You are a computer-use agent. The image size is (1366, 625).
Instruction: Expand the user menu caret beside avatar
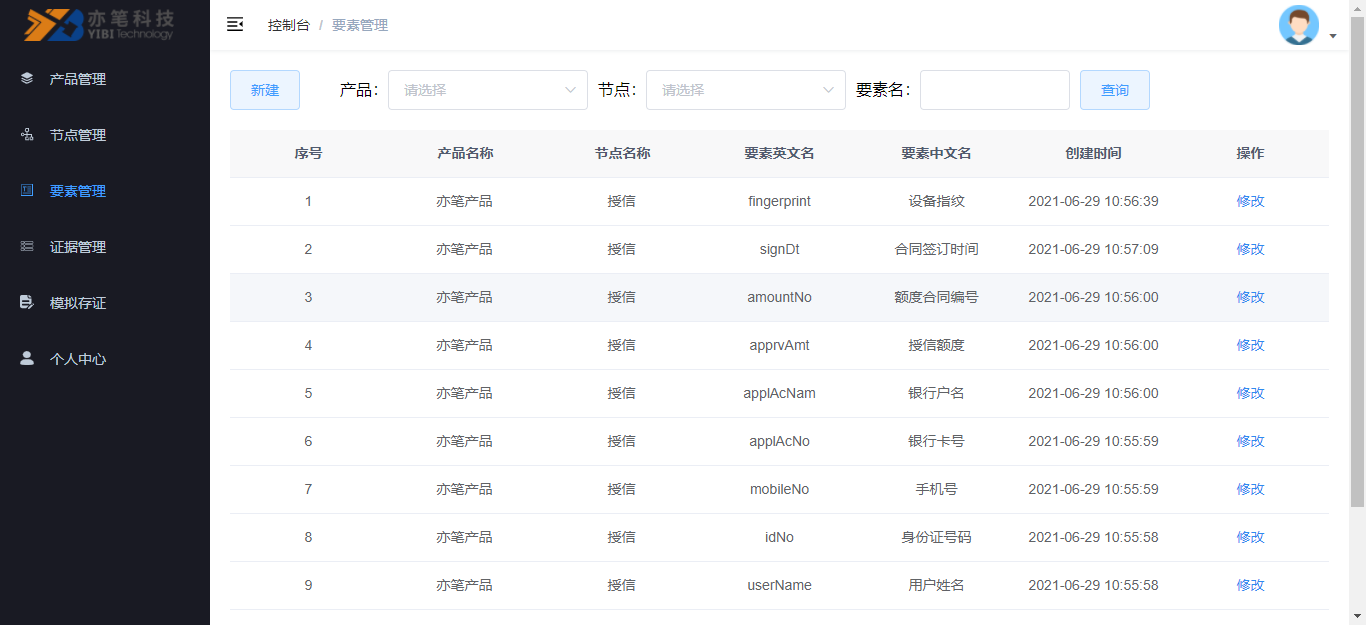coord(1333,37)
